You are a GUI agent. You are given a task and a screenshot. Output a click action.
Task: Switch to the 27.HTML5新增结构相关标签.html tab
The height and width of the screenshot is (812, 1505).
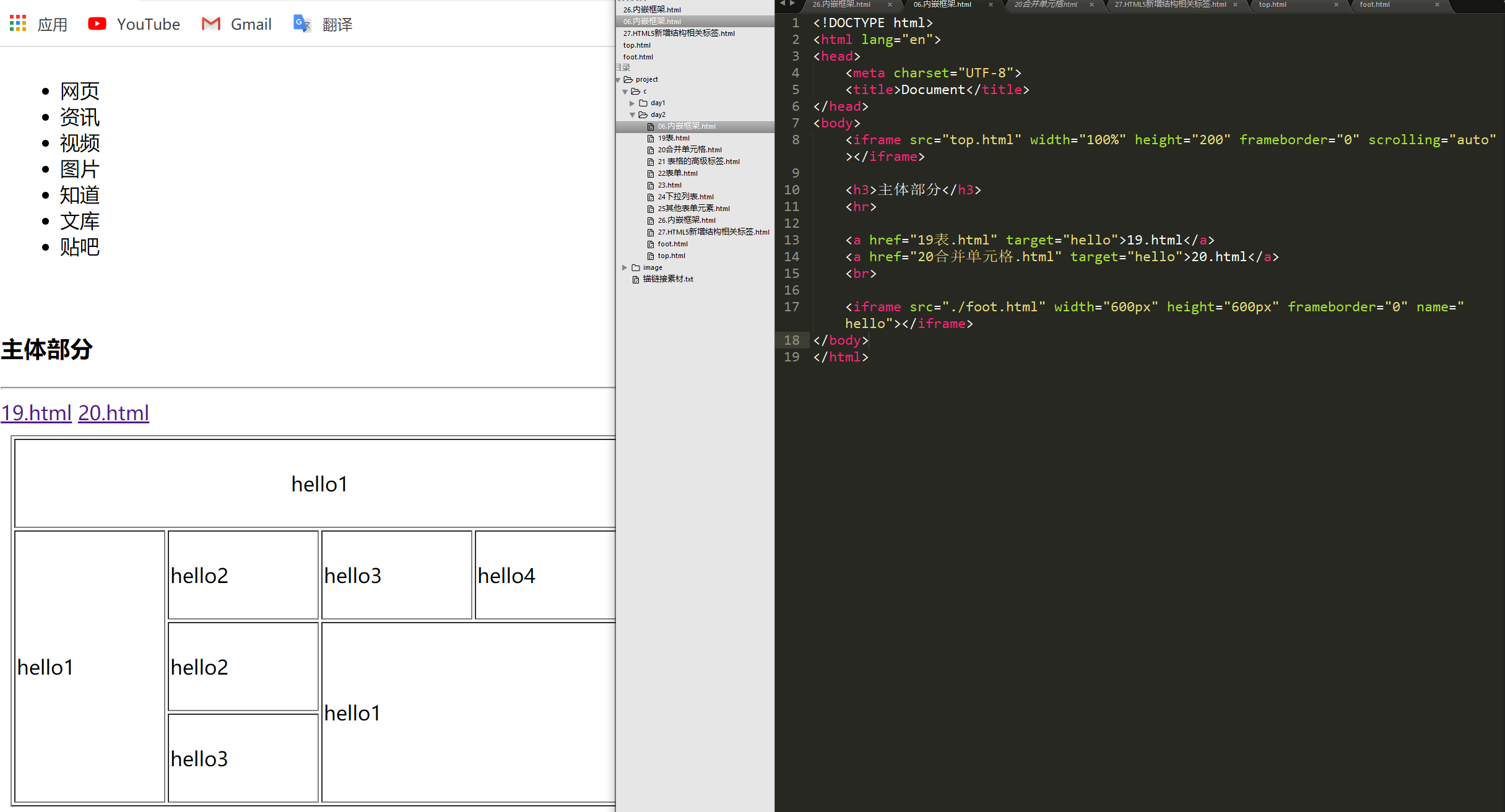1169,5
